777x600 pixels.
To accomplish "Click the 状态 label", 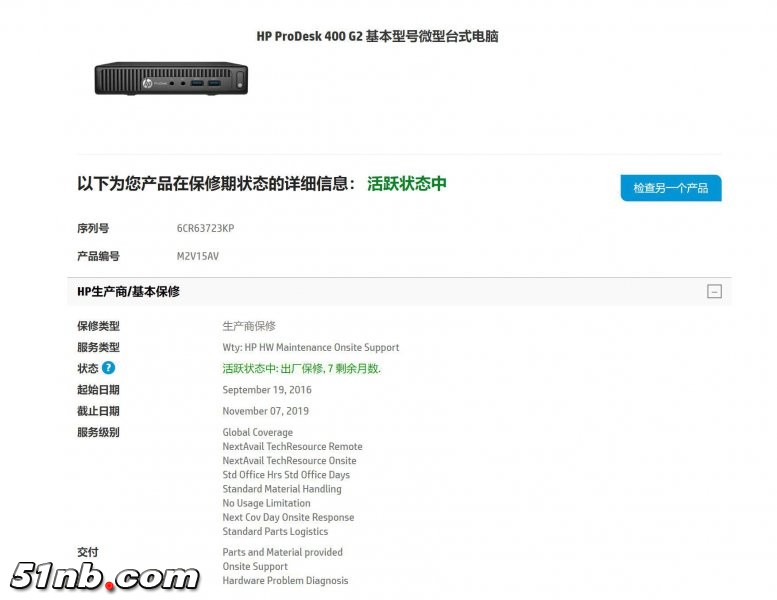I will click(x=88, y=368).
